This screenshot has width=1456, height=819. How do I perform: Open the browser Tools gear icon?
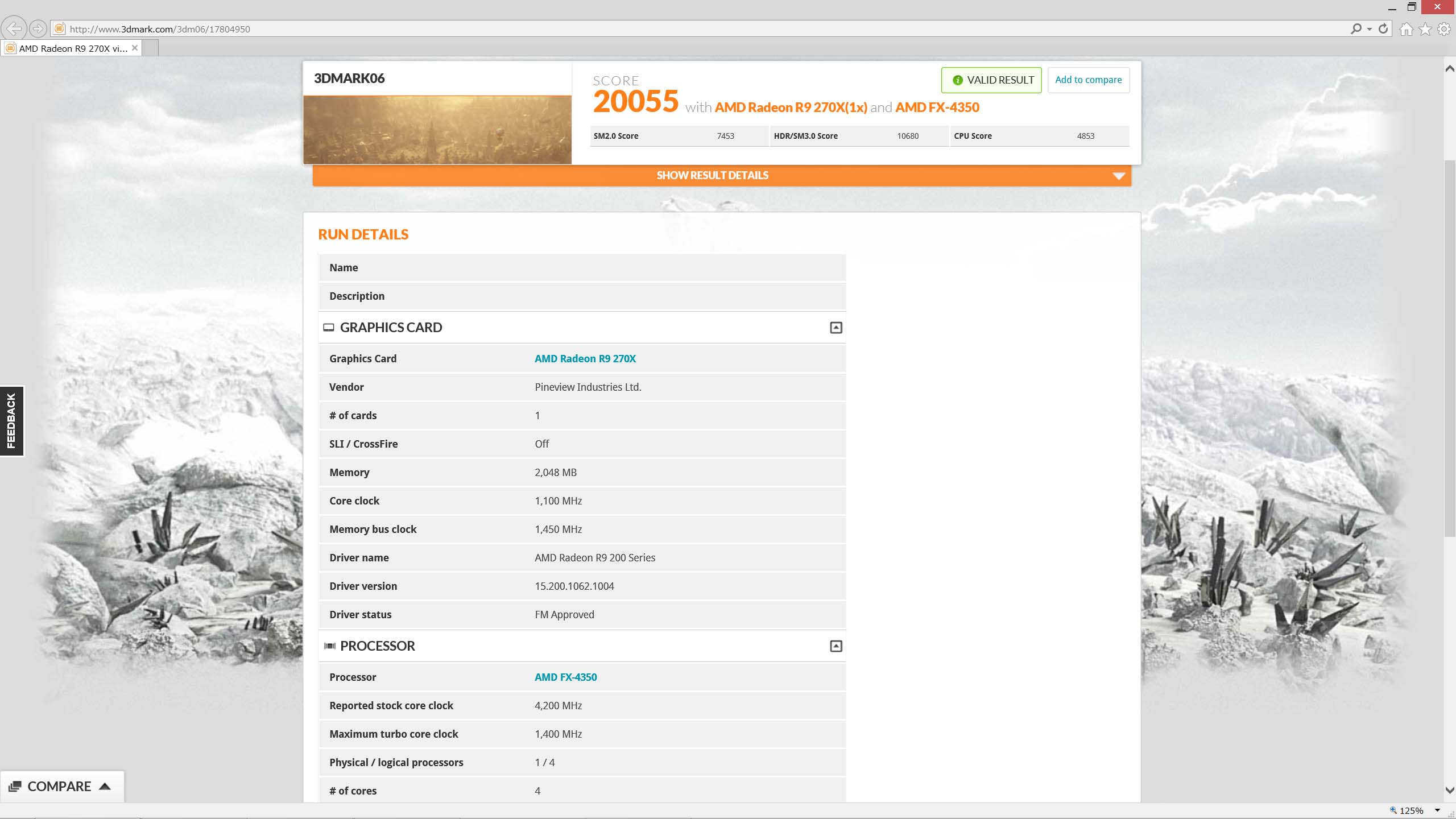point(1444,29)
